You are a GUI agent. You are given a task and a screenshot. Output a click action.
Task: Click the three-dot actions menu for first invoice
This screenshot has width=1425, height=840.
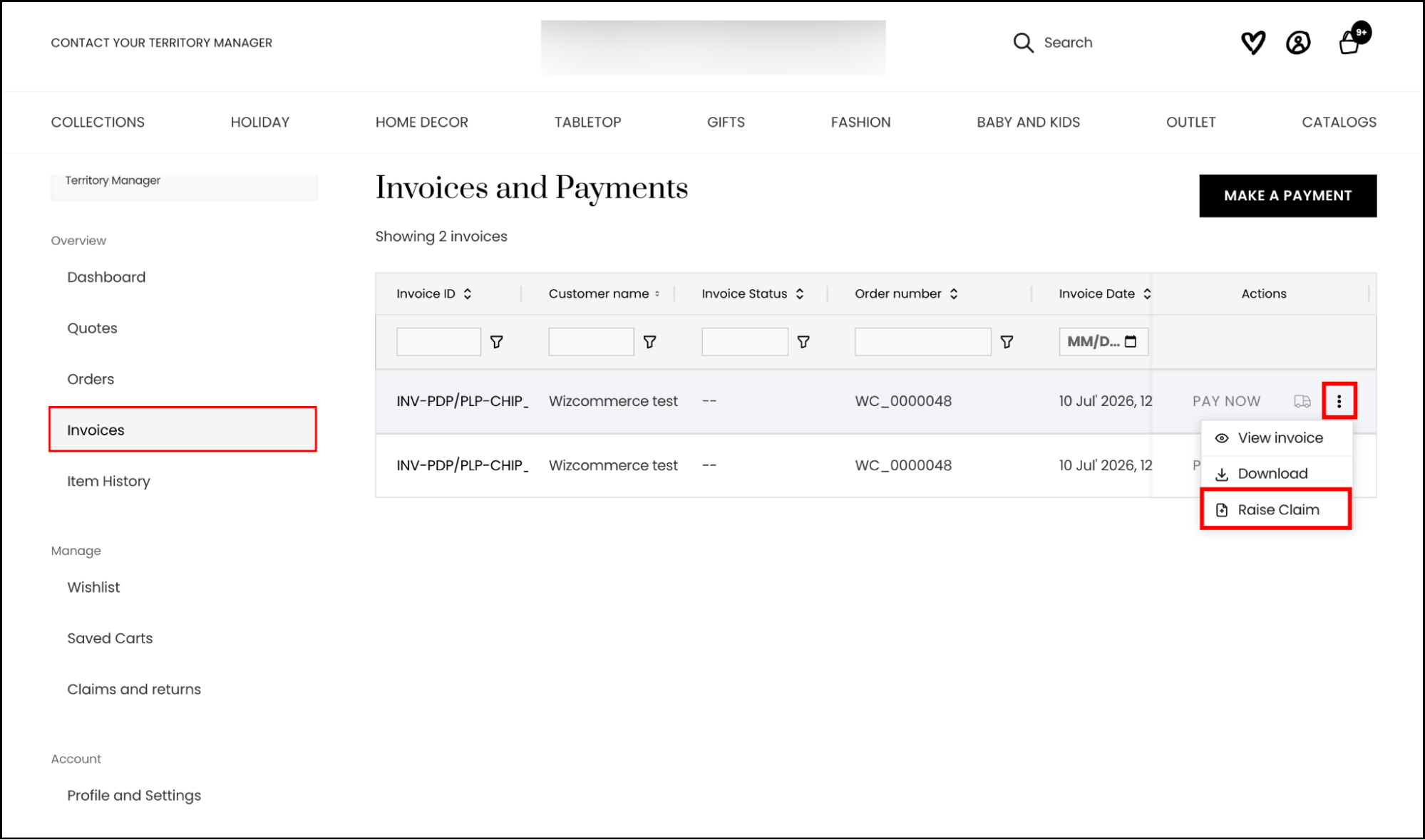pyautogui.click(x=1339, y=401)
